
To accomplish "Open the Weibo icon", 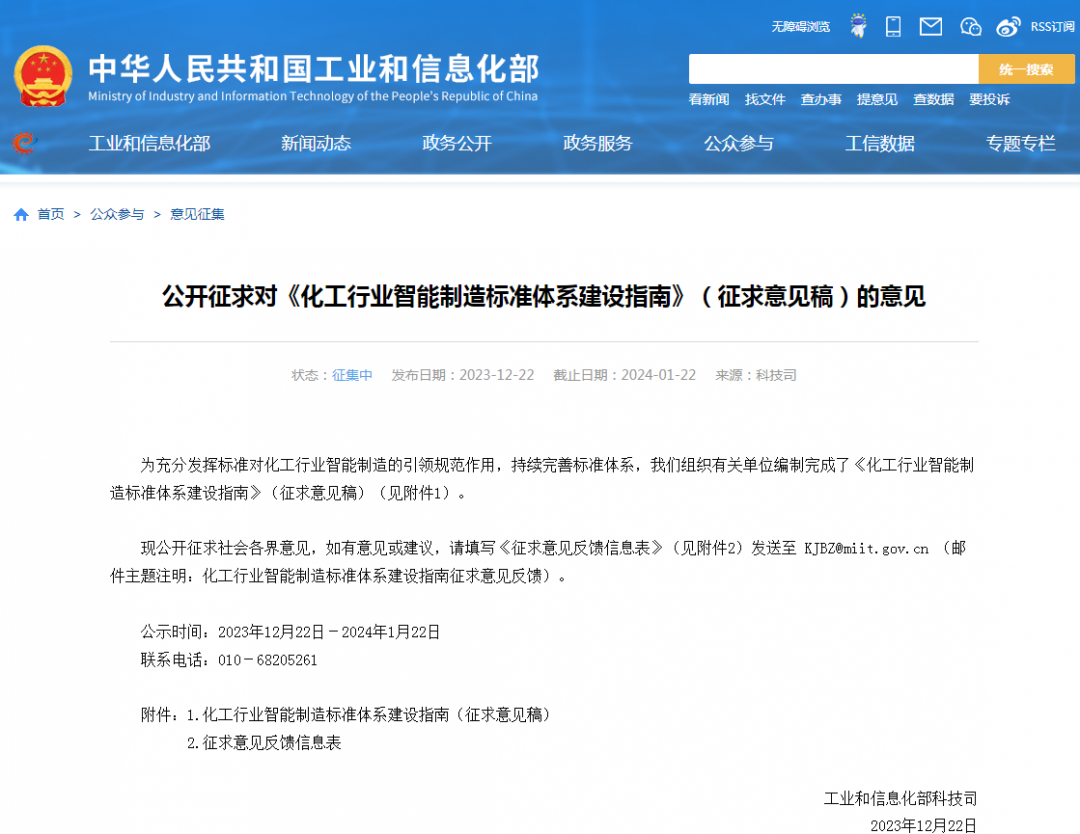I will [x=1009, y=26].
